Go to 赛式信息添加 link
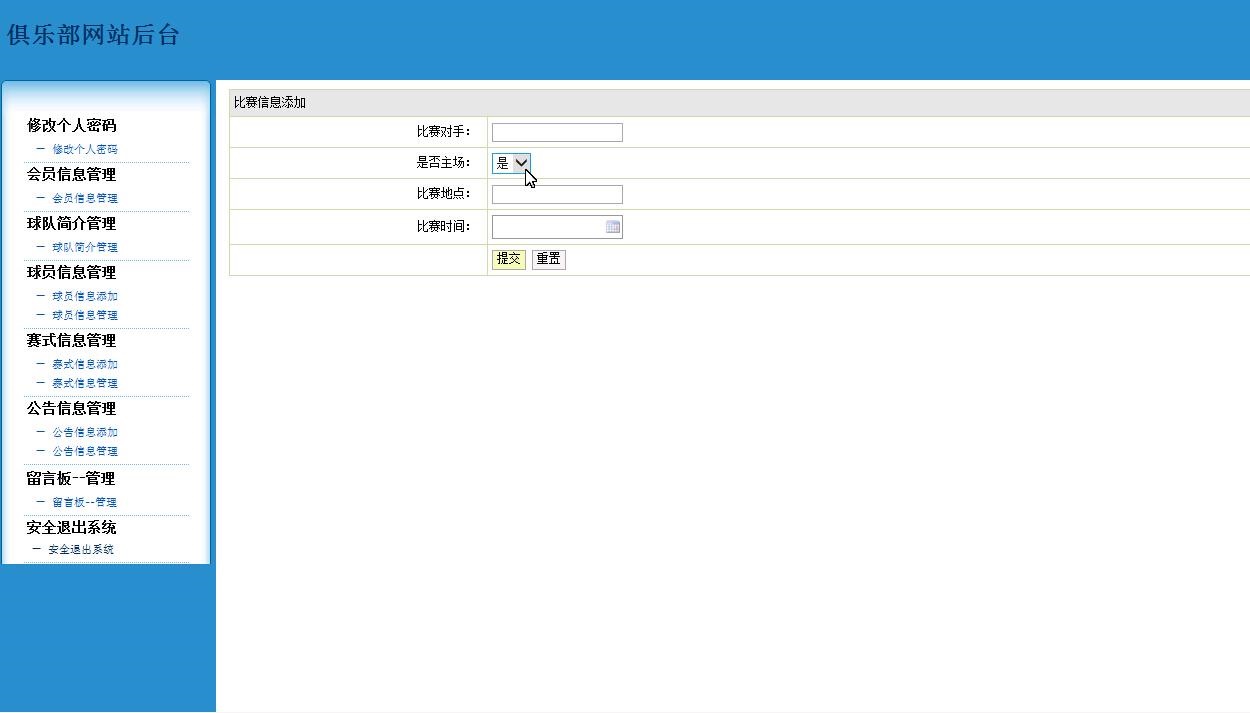 [85, 364]
